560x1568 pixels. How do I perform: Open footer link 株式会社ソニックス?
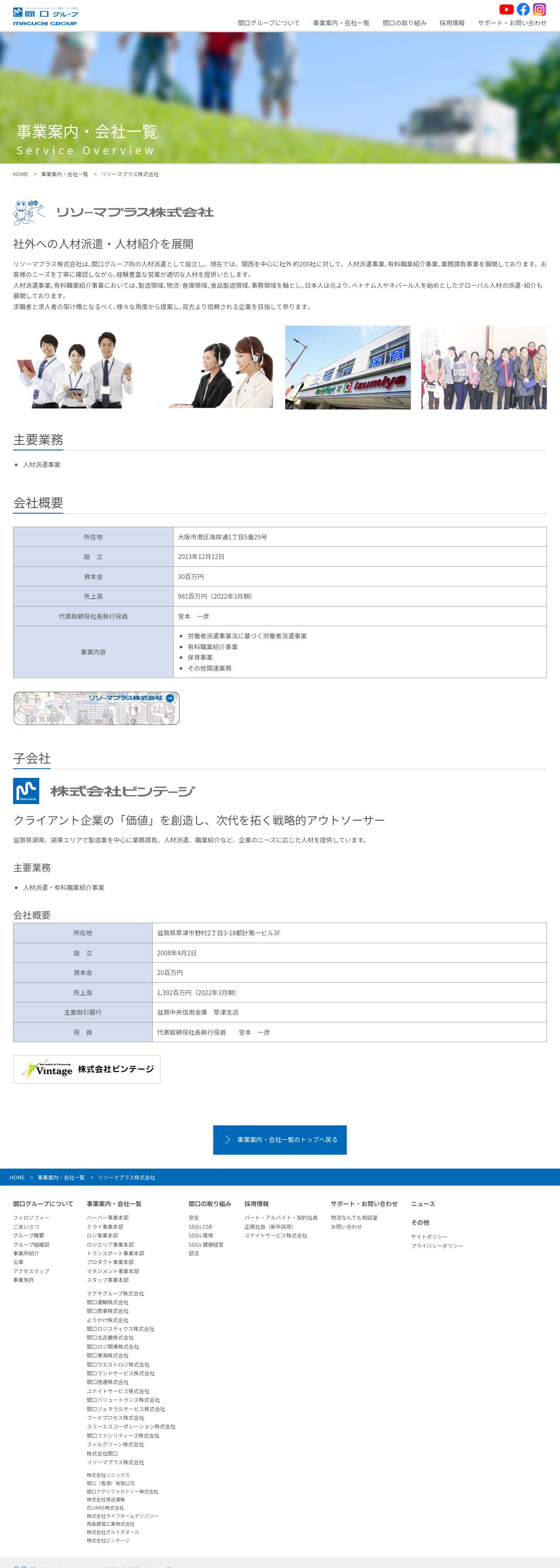[108, 1476]
